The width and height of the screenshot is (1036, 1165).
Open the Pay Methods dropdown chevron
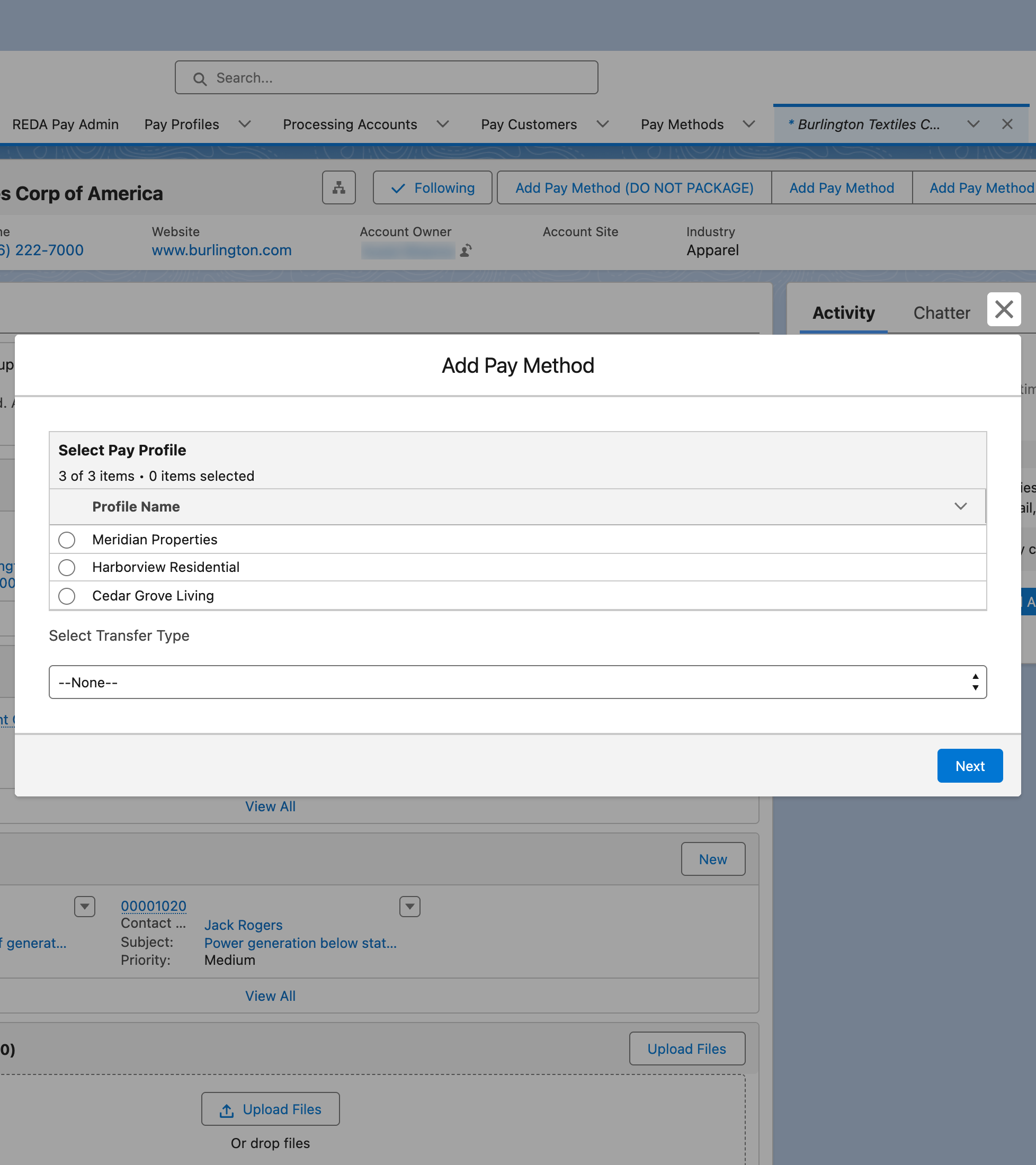pyautogui.click(x=748, y=124)
